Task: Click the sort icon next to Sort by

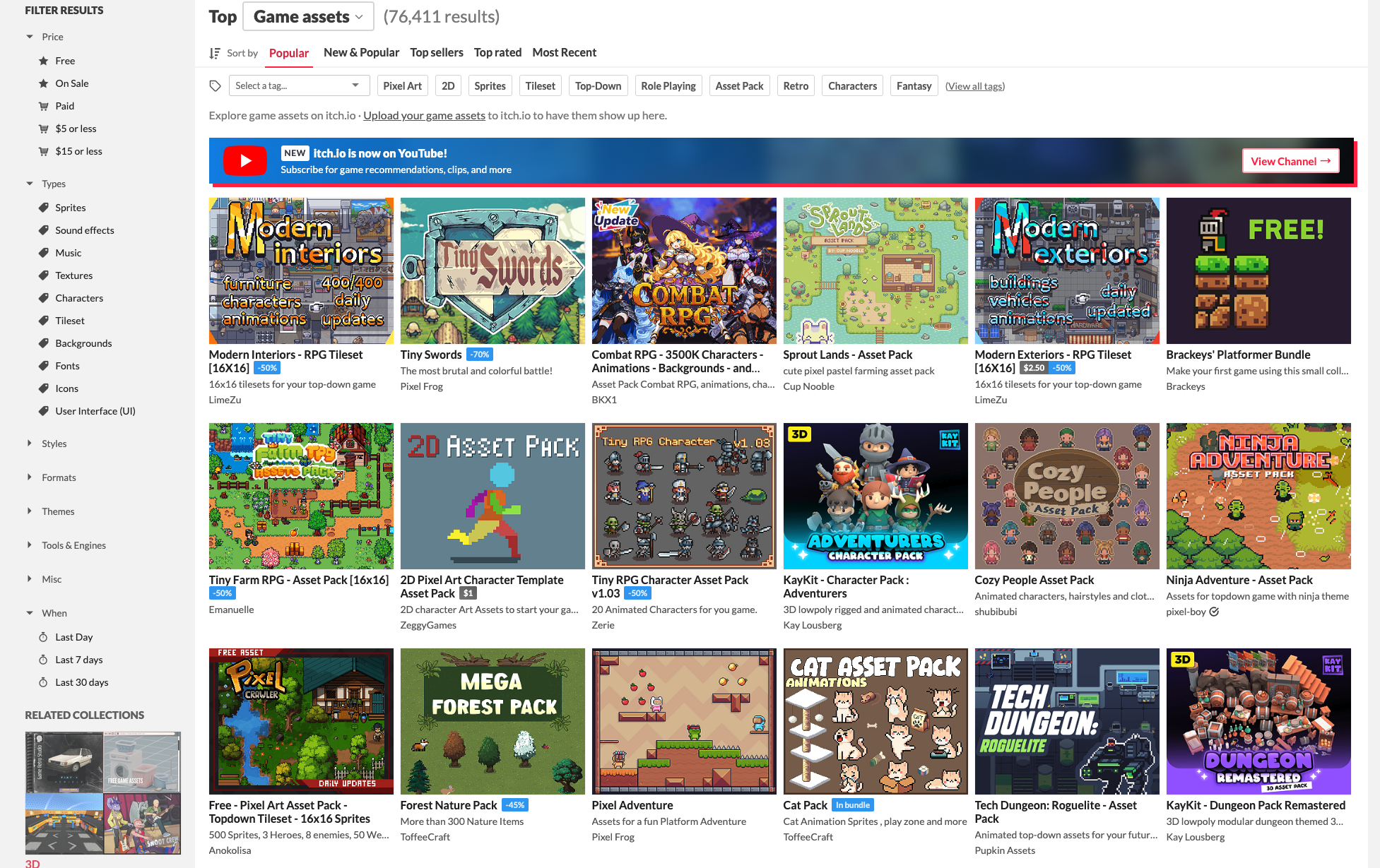Action: pos(215,53)
